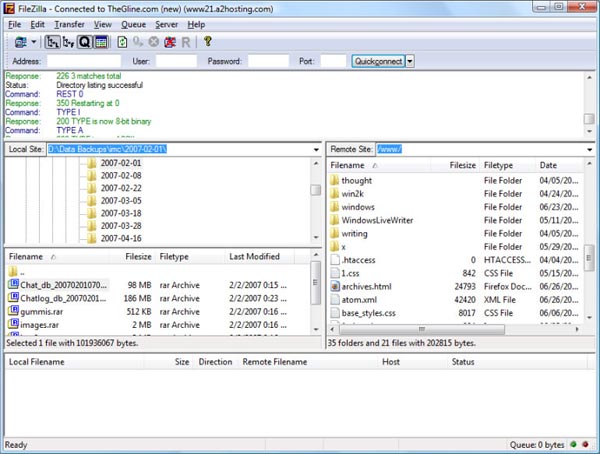
Task: Select the windows folder icon in remote list
Action: 334,207
